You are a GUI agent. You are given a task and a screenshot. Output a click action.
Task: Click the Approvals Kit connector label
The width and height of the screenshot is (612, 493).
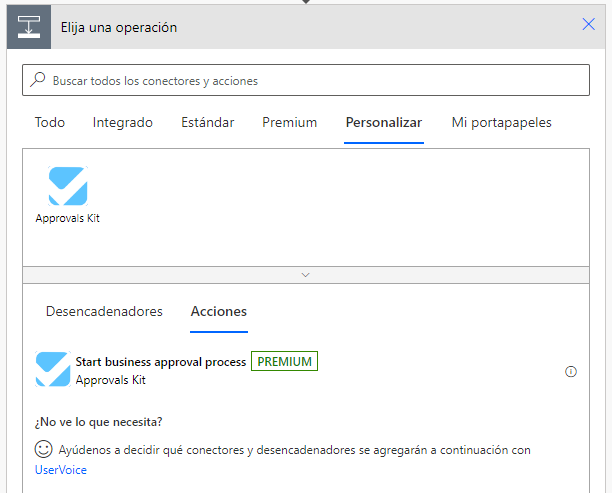tap(68, 218)
